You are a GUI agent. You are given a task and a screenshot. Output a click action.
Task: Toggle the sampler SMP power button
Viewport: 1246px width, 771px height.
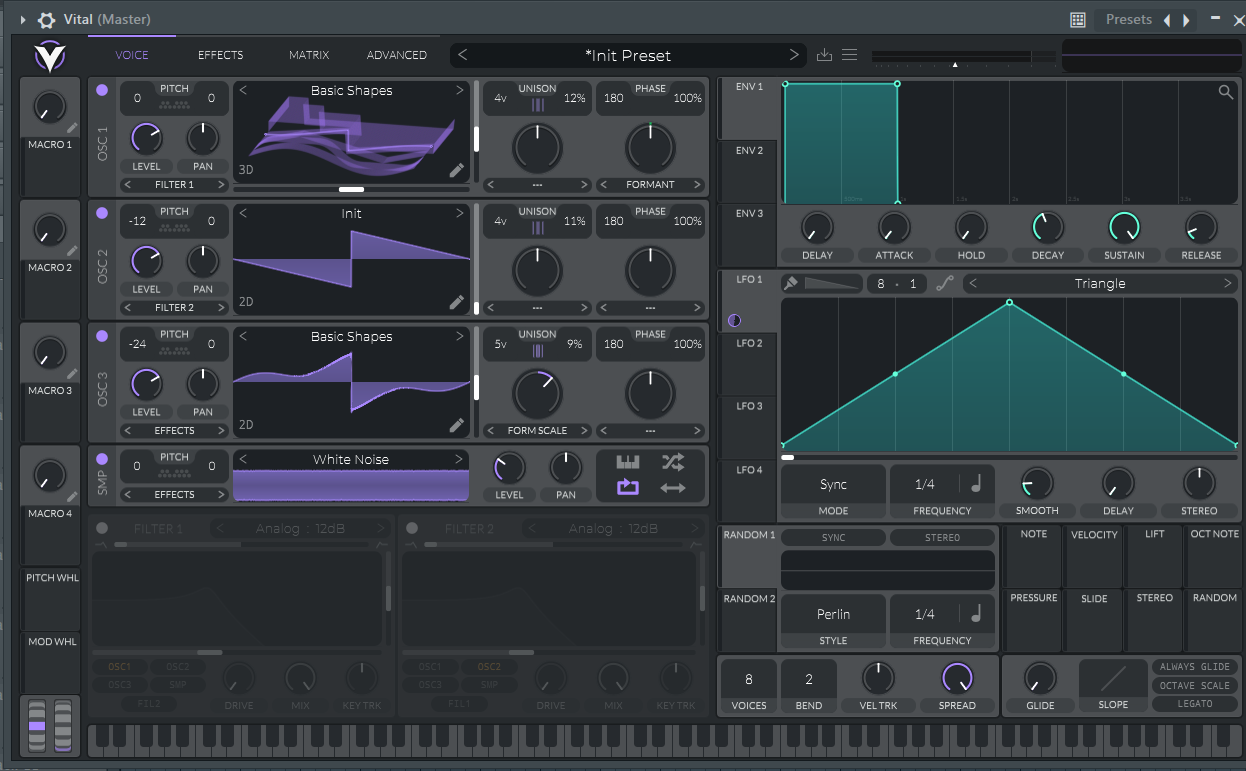102,459
